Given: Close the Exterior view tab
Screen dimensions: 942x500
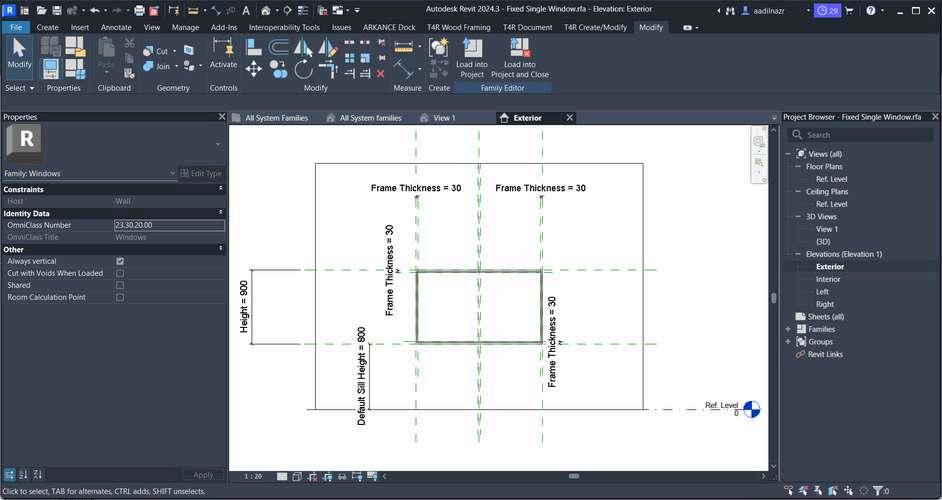Looking at the screenshot, I should [x=570, y=118].
